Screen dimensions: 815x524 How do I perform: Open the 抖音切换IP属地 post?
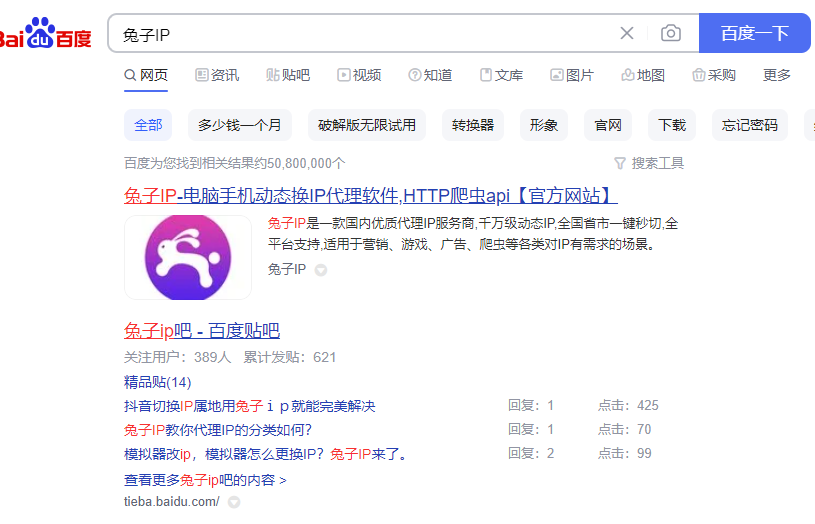[x=249, y=406]
